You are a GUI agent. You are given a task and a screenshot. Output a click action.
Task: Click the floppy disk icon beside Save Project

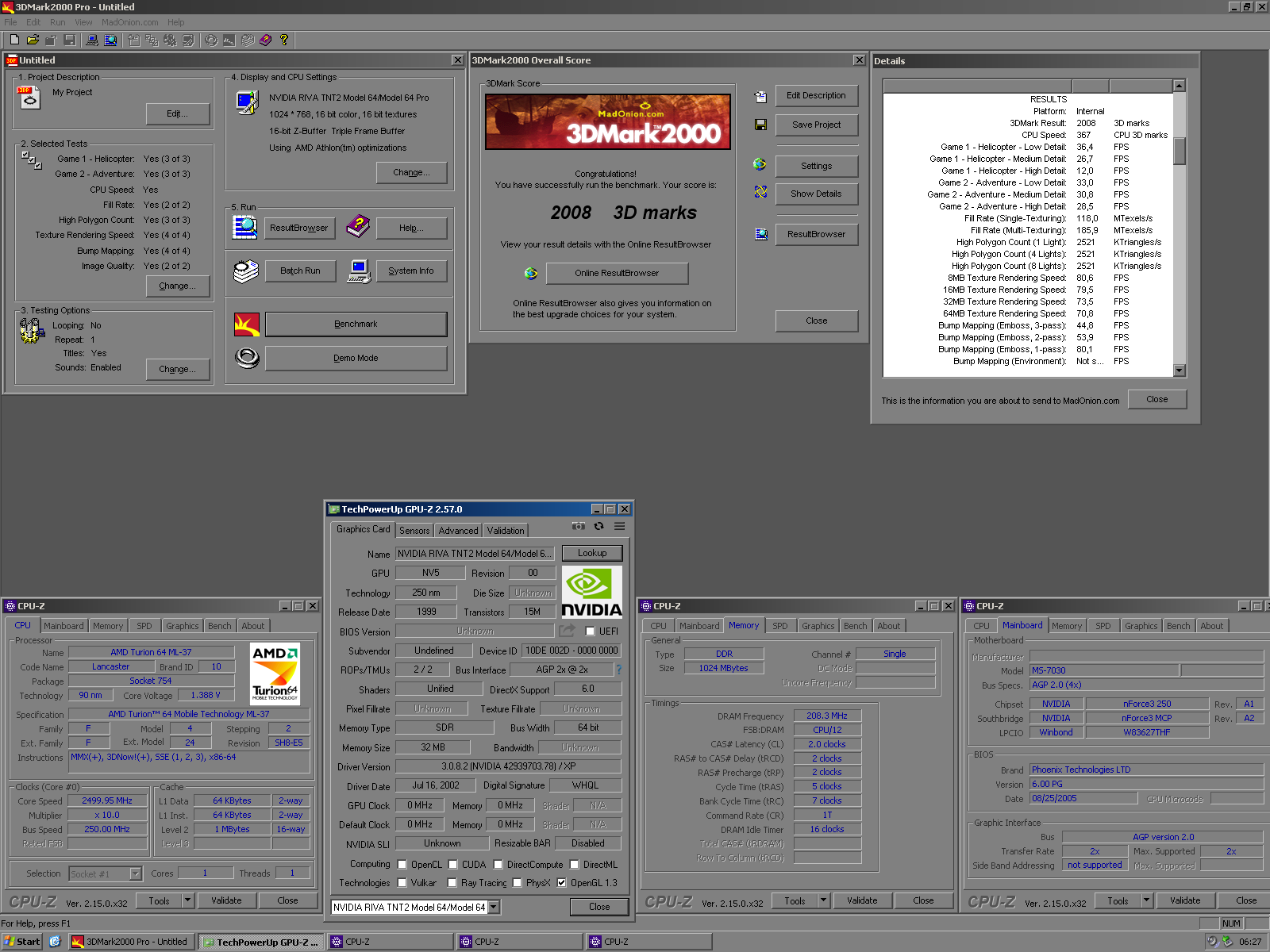pos(760,125)
